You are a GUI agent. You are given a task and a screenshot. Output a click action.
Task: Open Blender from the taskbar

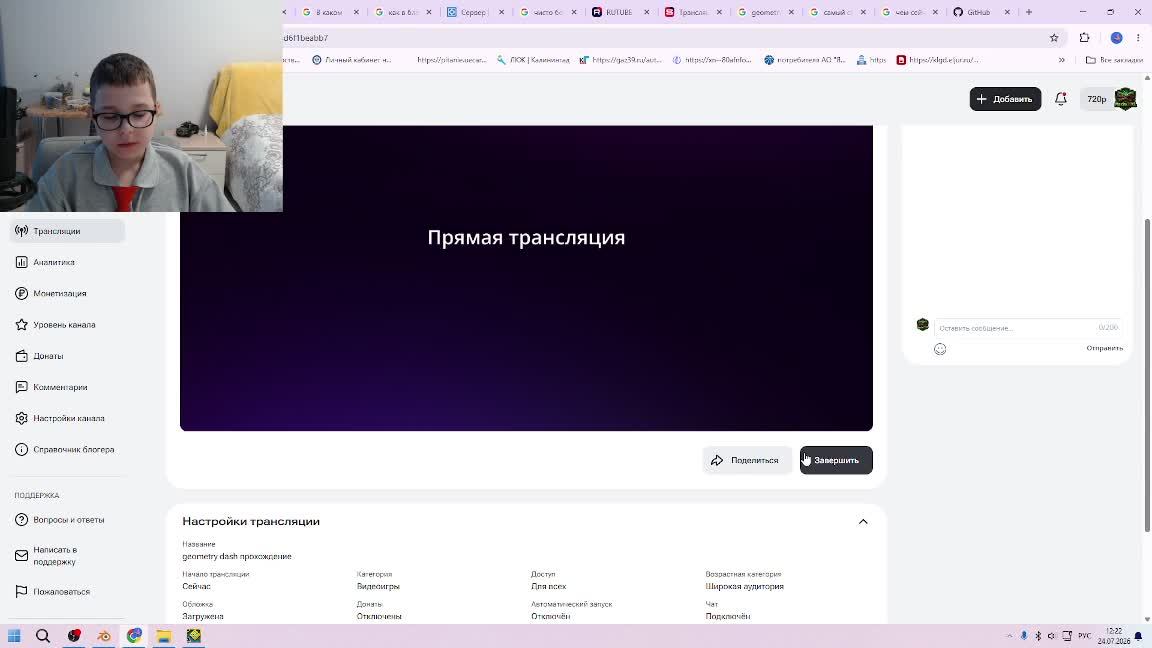104,636
